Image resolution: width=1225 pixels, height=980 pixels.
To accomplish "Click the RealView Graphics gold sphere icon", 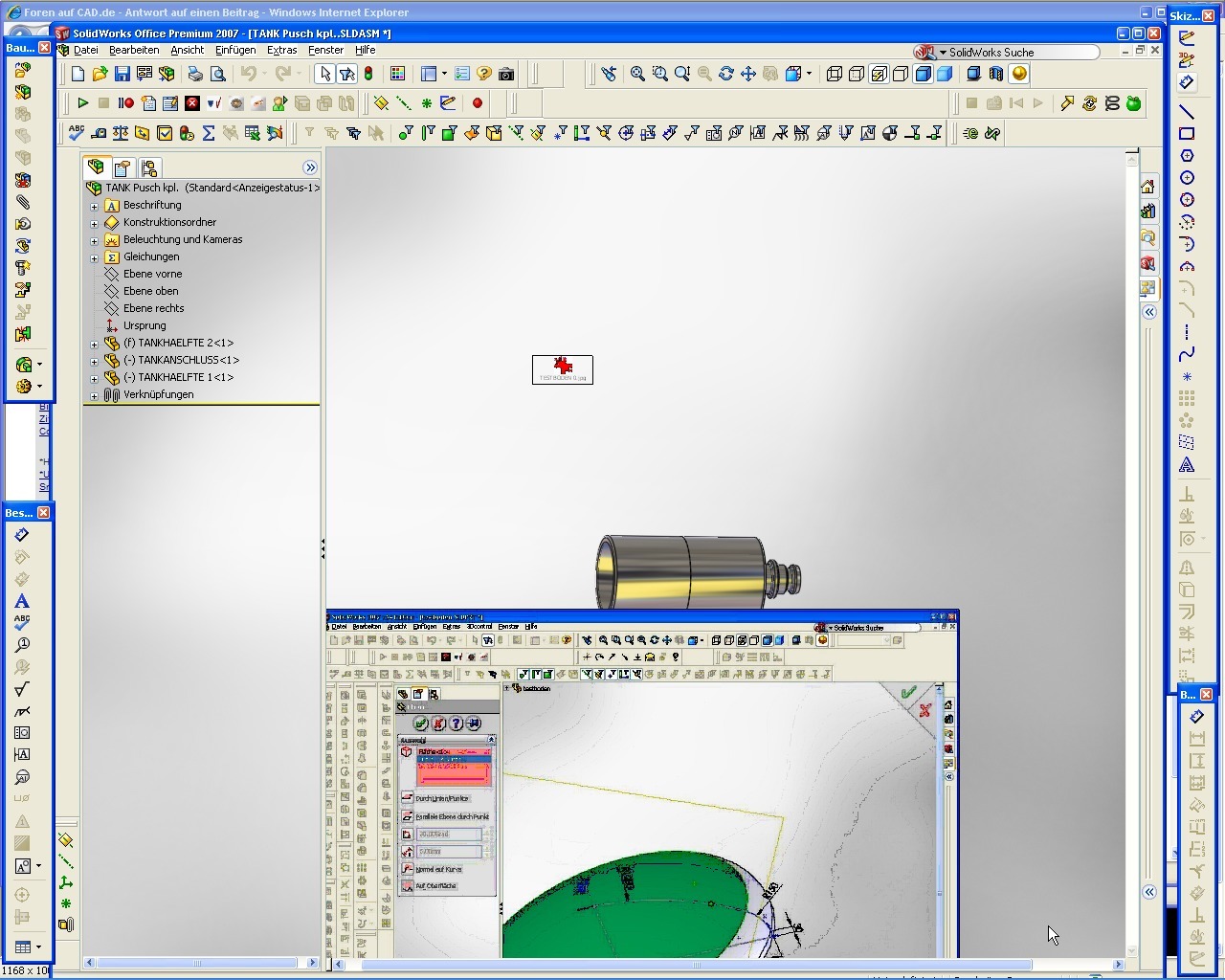I will 1019,74.
